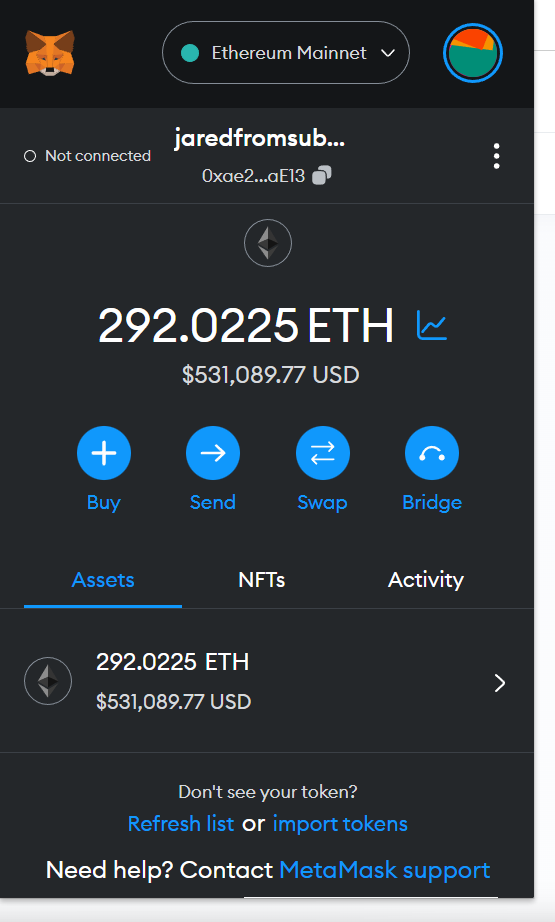Viewport: 555px width, 922px height.
Task: Open the three-dot account options menu
Action: (x=497, y=156)
